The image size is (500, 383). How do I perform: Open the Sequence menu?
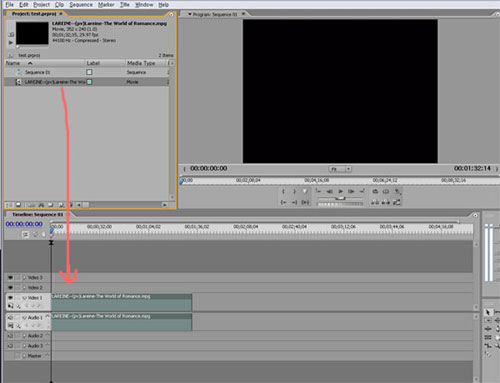click(81, 5)
